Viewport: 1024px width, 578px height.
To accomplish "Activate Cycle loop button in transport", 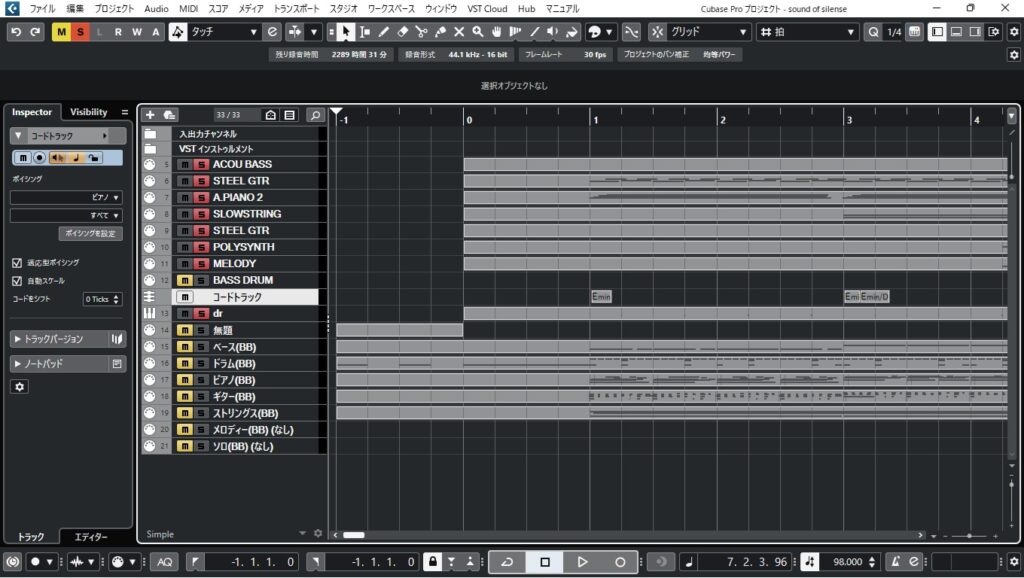I will tap(507, 562).
